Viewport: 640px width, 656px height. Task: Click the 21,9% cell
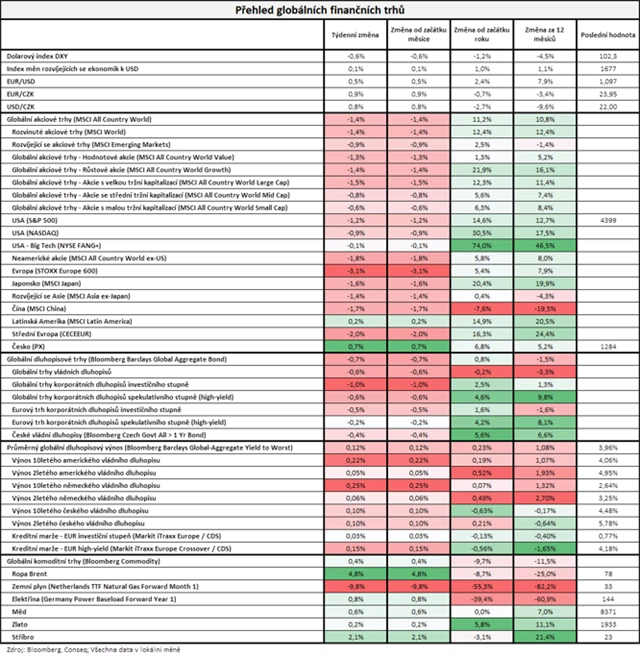coord(480,169)
